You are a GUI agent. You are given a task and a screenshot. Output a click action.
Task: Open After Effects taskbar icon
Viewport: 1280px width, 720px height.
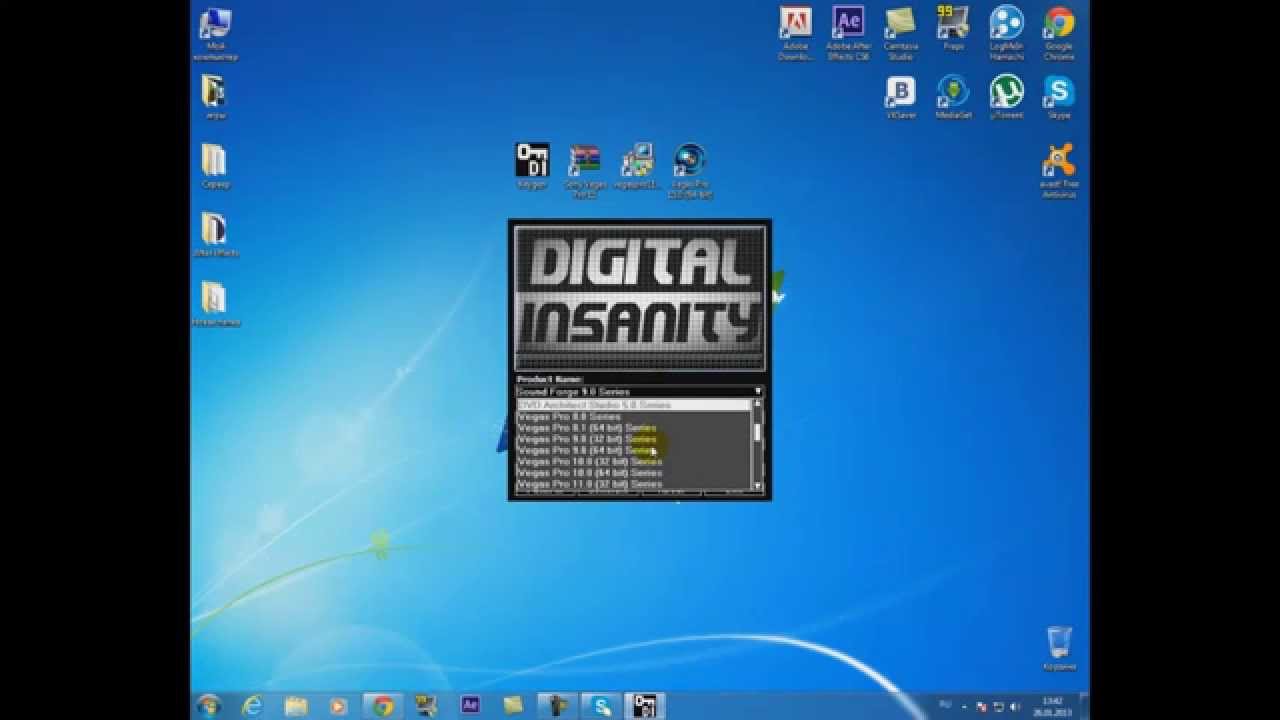470,706
